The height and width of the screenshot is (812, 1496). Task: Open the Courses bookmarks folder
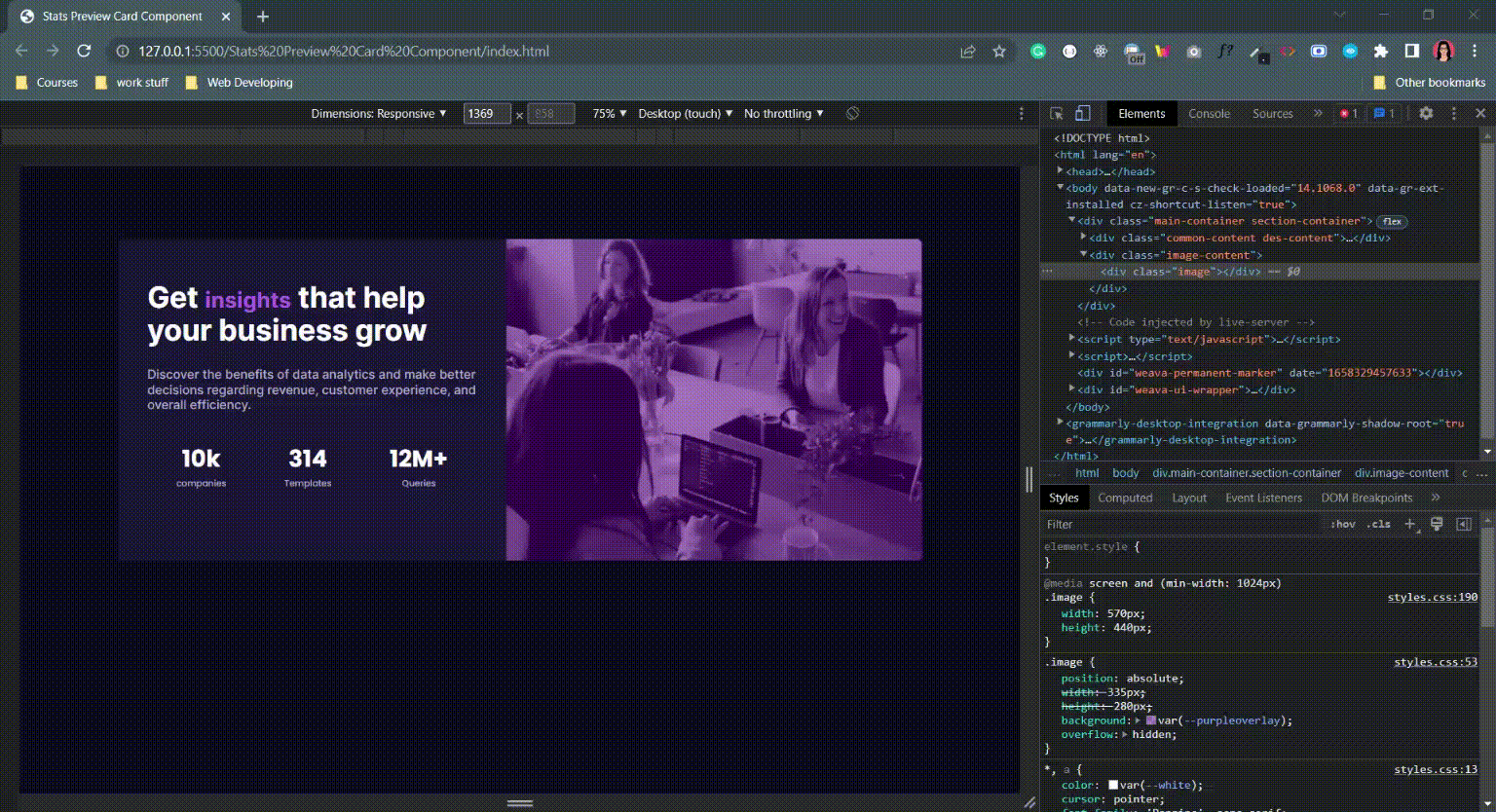pos(47,83)
